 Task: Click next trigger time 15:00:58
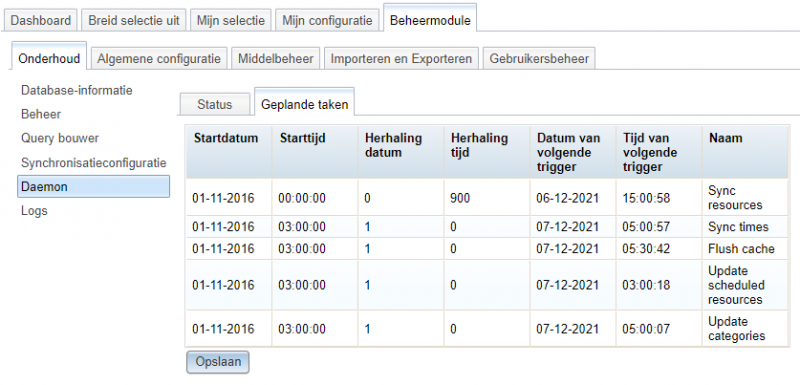646,198
